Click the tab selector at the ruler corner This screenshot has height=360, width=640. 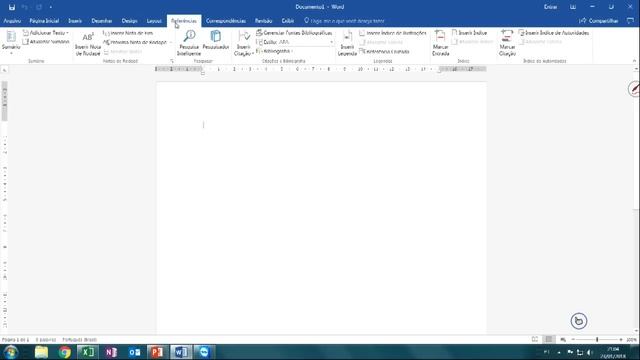[x=4, y=70]
